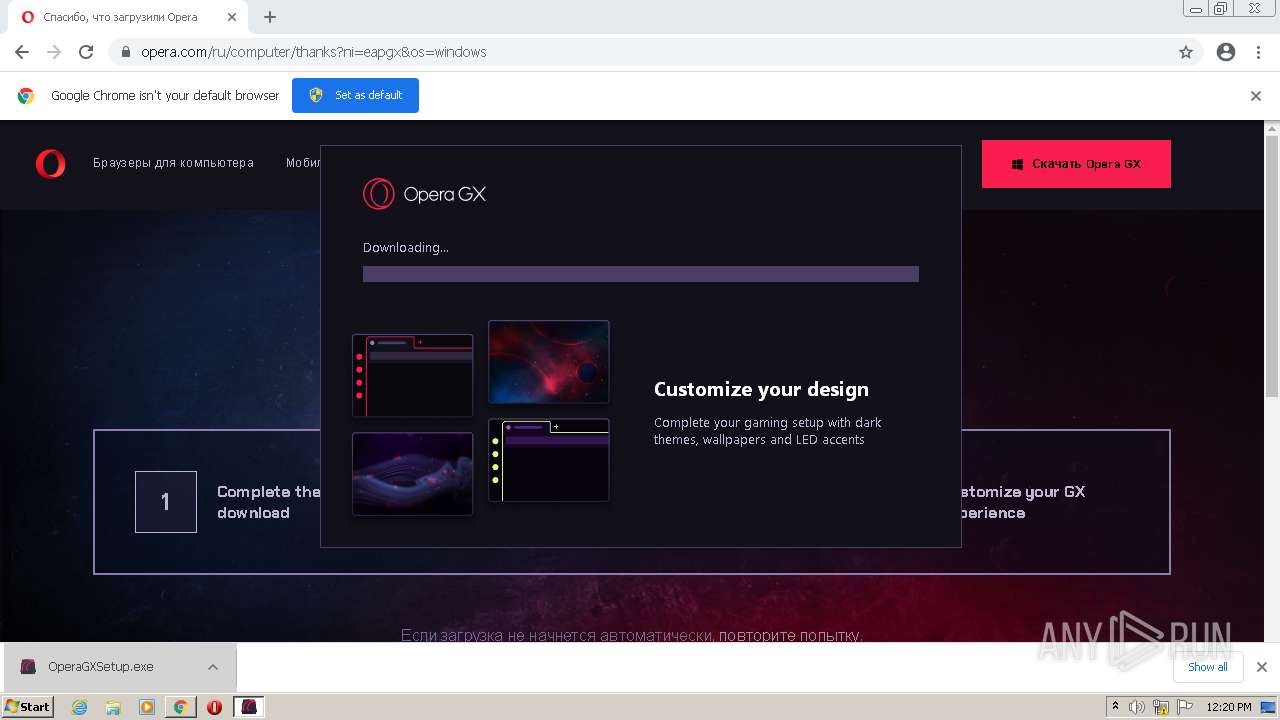Click the Downloading progress bar
1280x720 pixels.
coord(640,274)
